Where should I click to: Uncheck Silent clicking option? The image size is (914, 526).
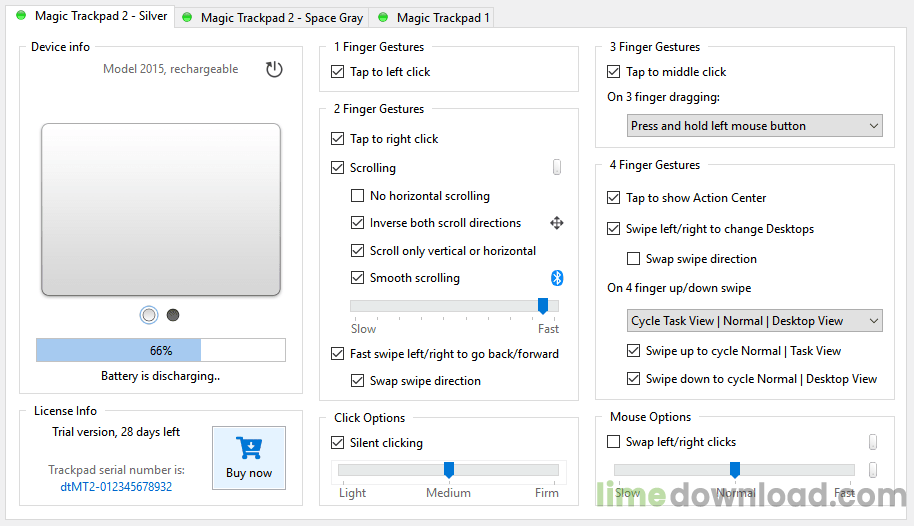pyautogui.click(x=338, y=443)
